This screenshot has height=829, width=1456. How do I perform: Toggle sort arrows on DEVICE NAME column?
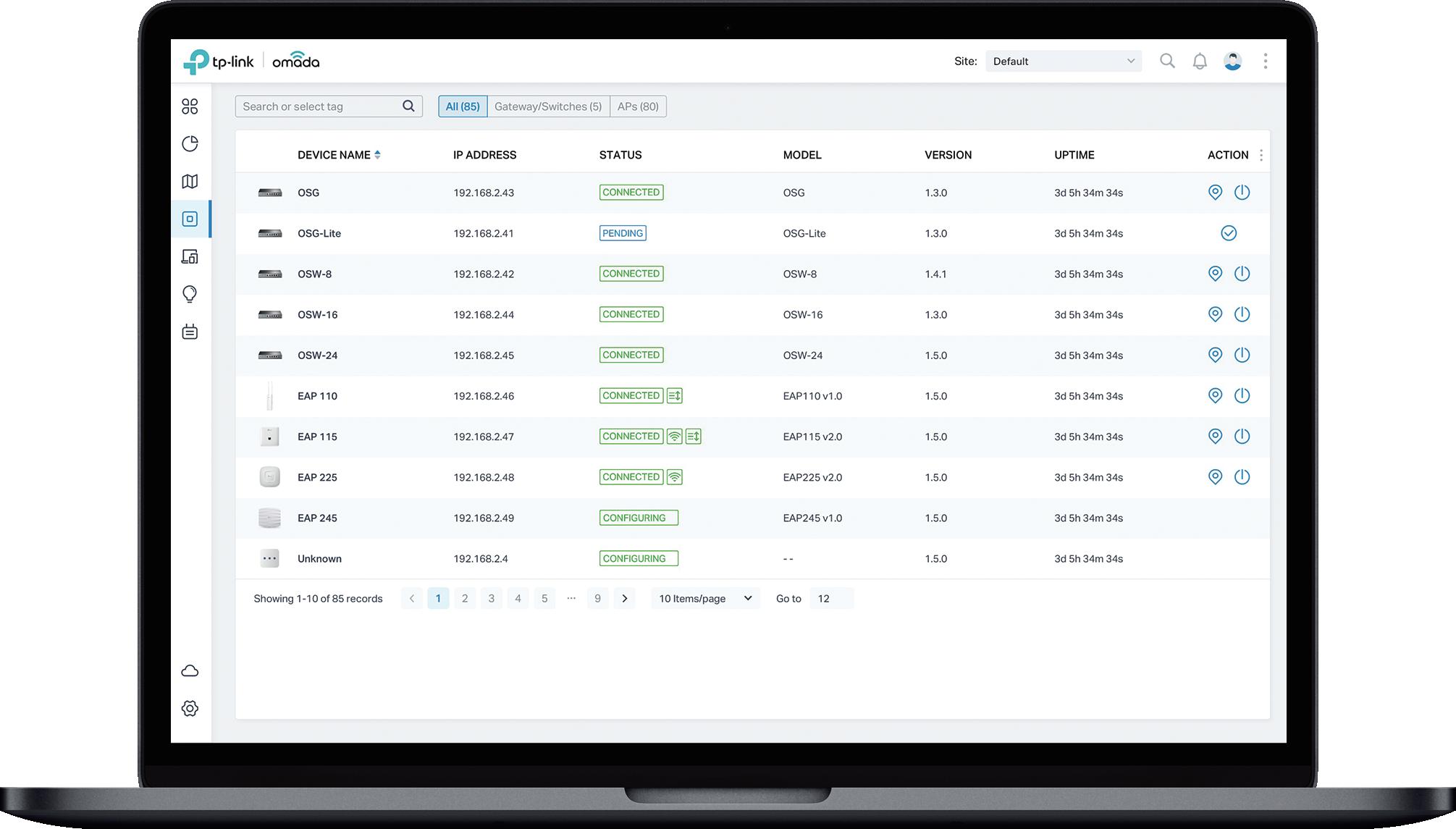377,155
